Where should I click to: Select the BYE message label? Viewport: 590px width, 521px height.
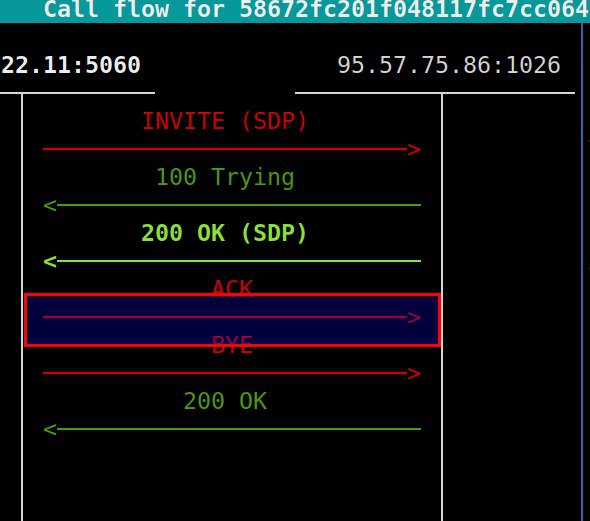[x=232, y=345]
